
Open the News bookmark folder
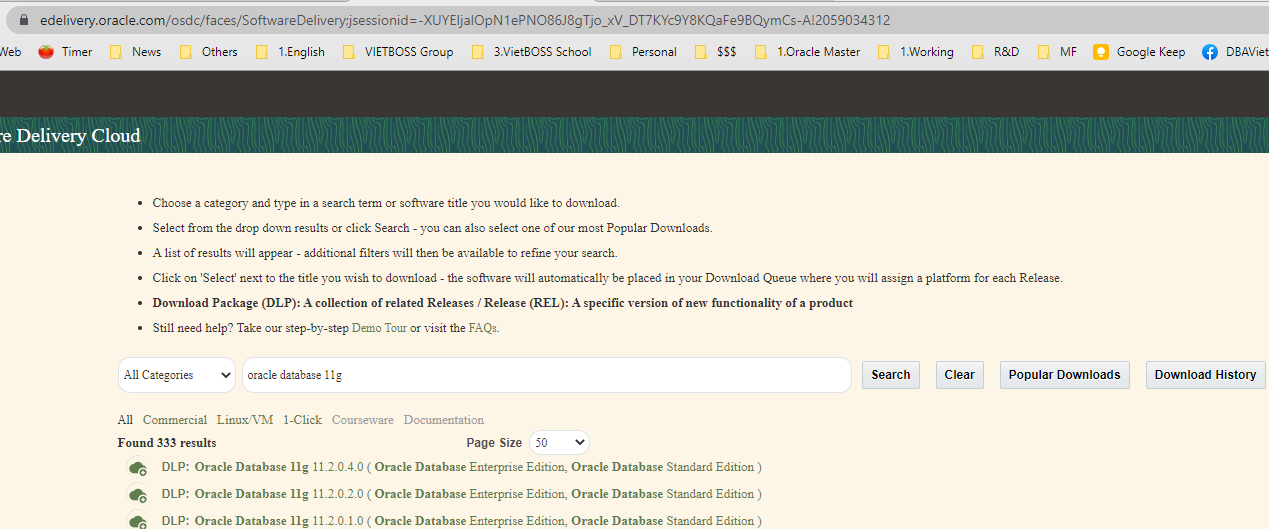(x=135, y=52)
